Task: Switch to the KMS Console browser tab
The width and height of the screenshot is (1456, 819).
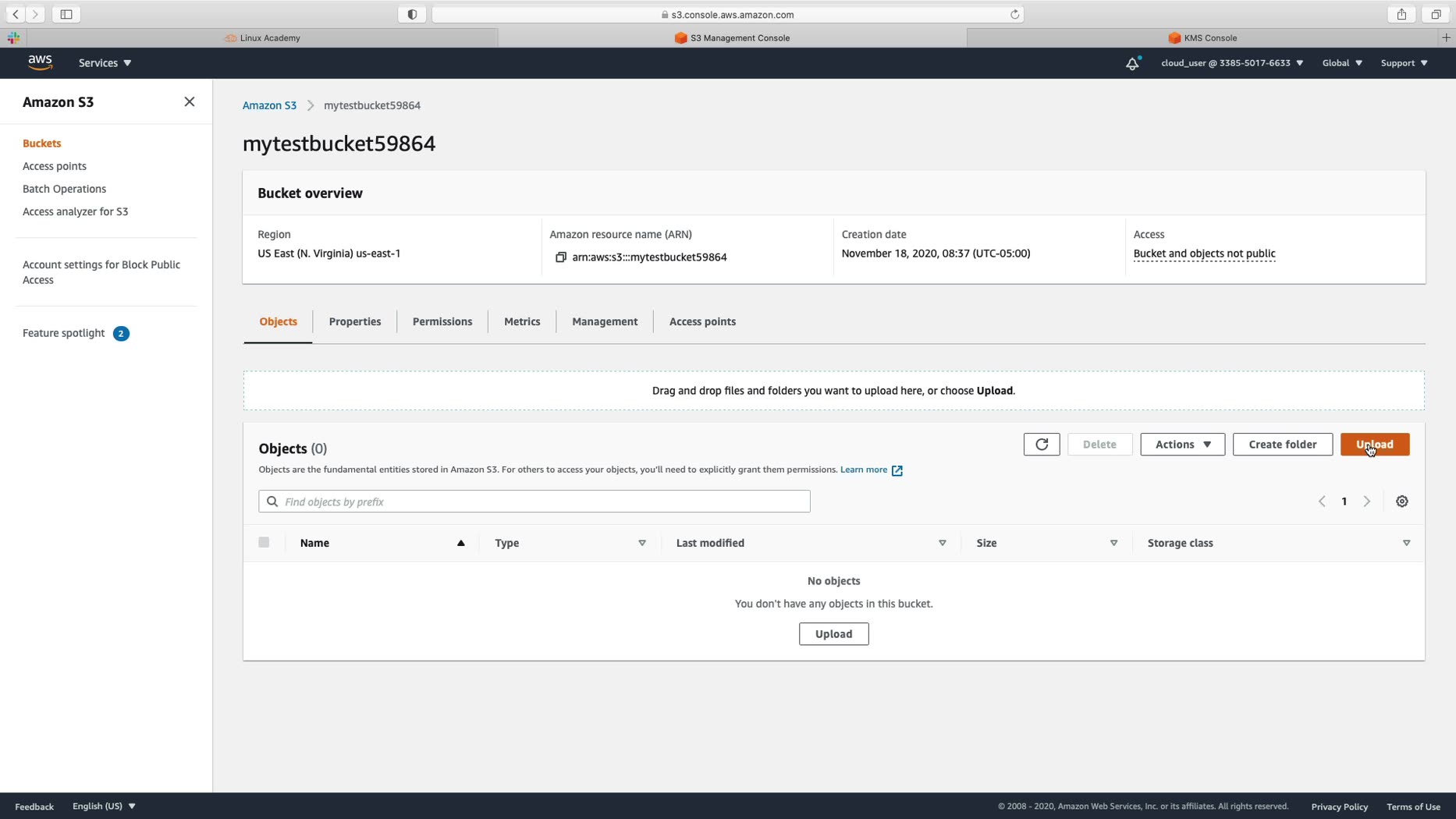Action: coord(1202,37)
